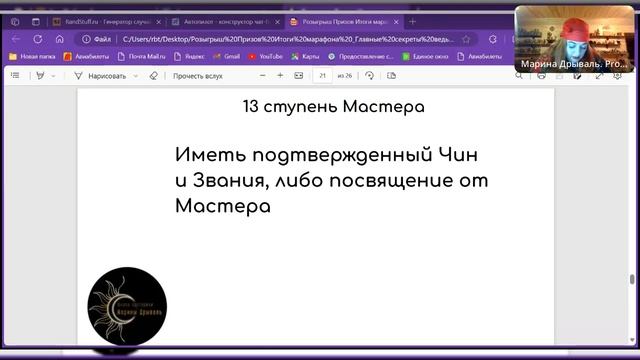Image resolution: width=640 pixels, height=360 pixels.
Task: Fit the PDF page to width
Action: click(x=299, y=76)
